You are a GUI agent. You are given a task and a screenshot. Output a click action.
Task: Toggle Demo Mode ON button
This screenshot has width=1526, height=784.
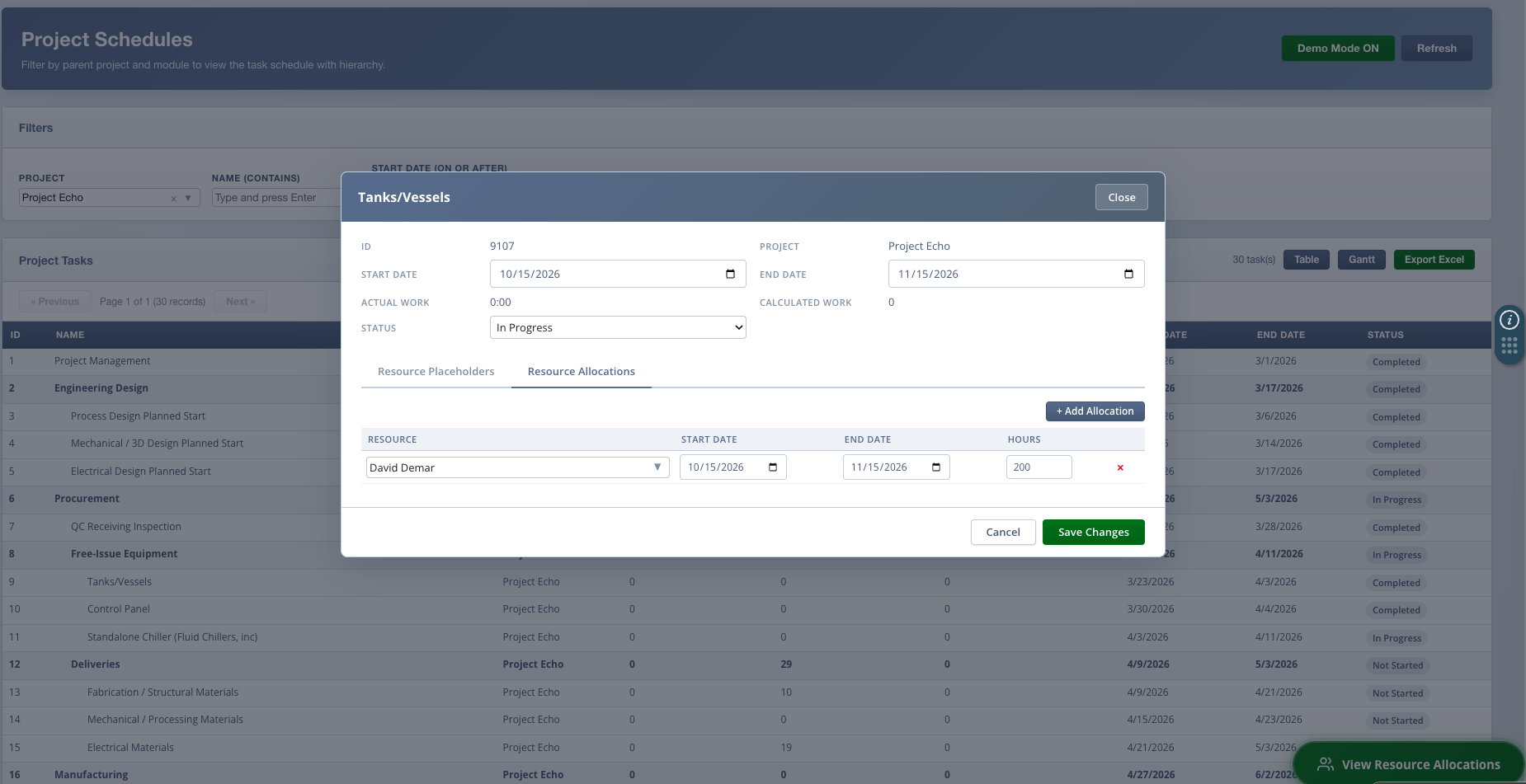coord(1337,49)
